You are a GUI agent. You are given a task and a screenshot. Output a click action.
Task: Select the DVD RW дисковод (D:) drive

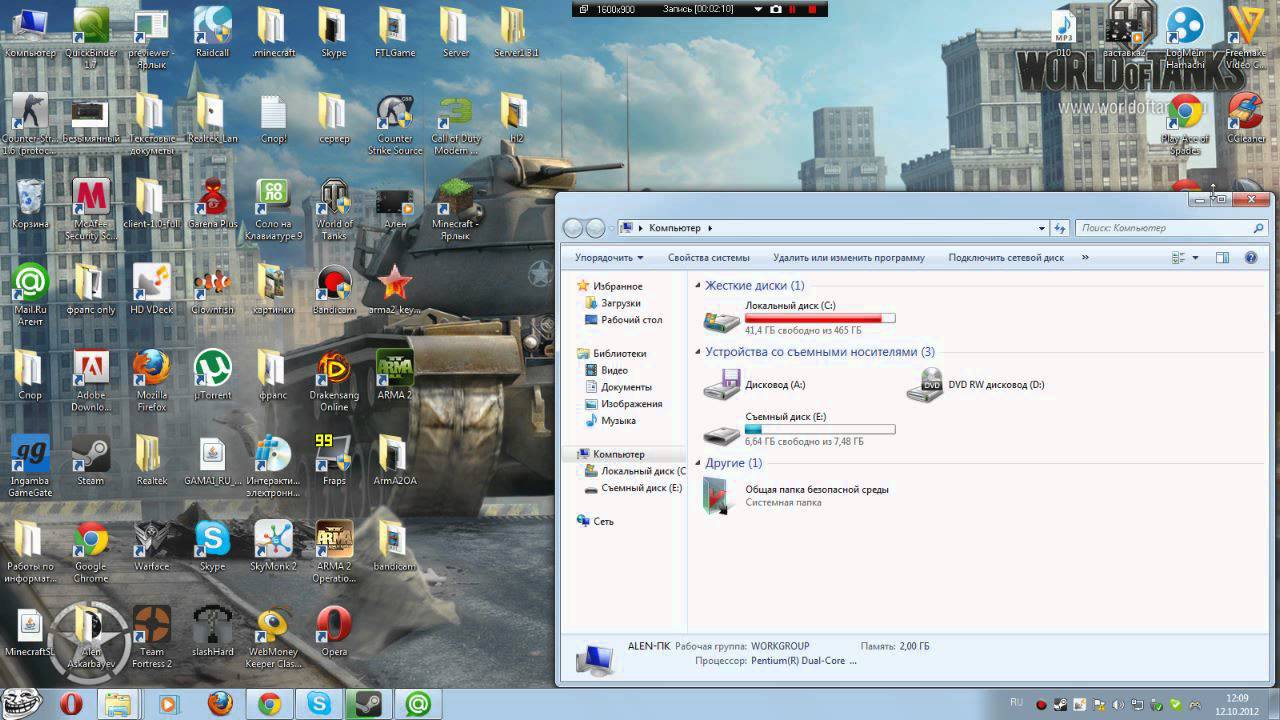click(975, 385)
